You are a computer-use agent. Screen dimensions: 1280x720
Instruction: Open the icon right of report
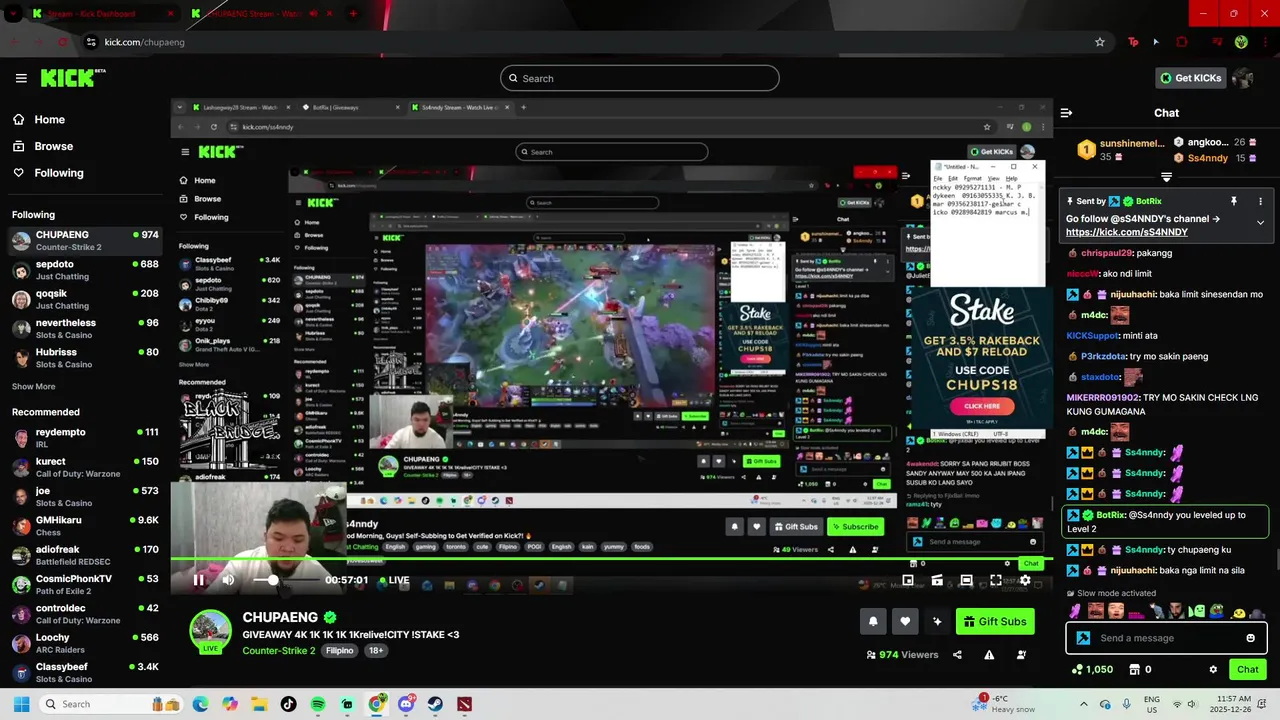1021,655
